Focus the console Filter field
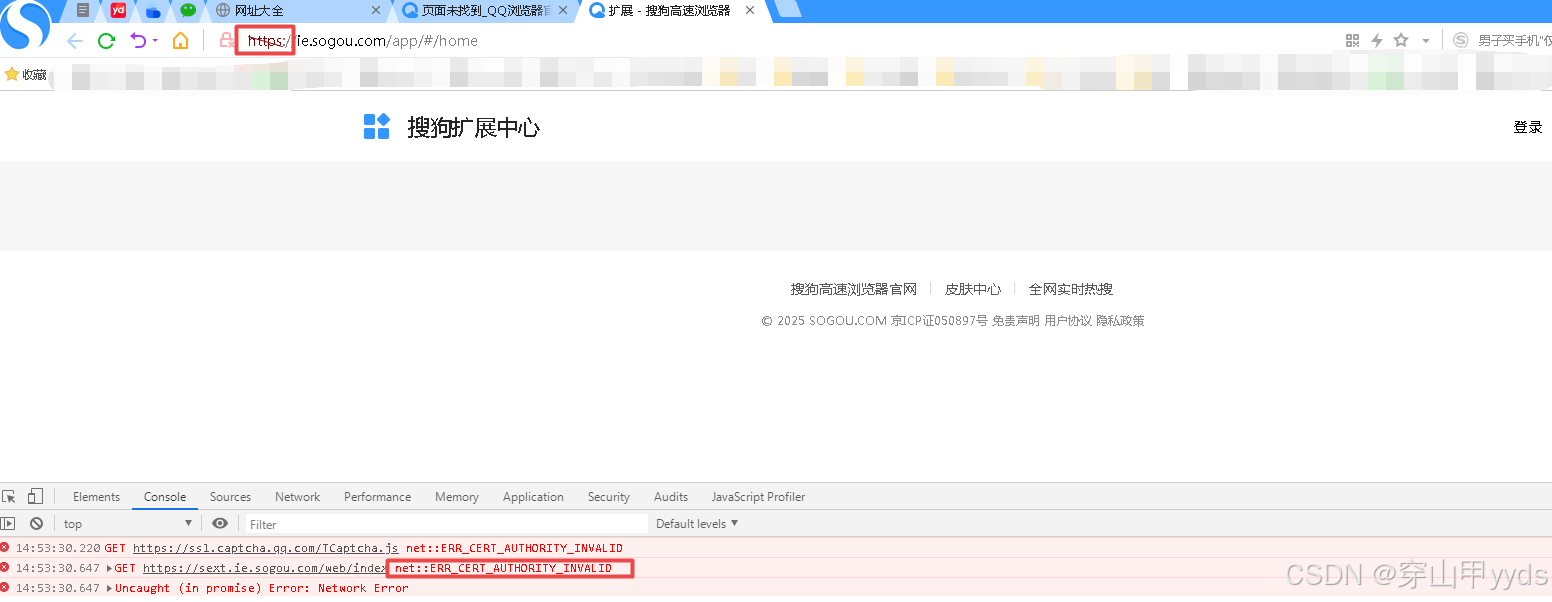 (x=446, y=524)
